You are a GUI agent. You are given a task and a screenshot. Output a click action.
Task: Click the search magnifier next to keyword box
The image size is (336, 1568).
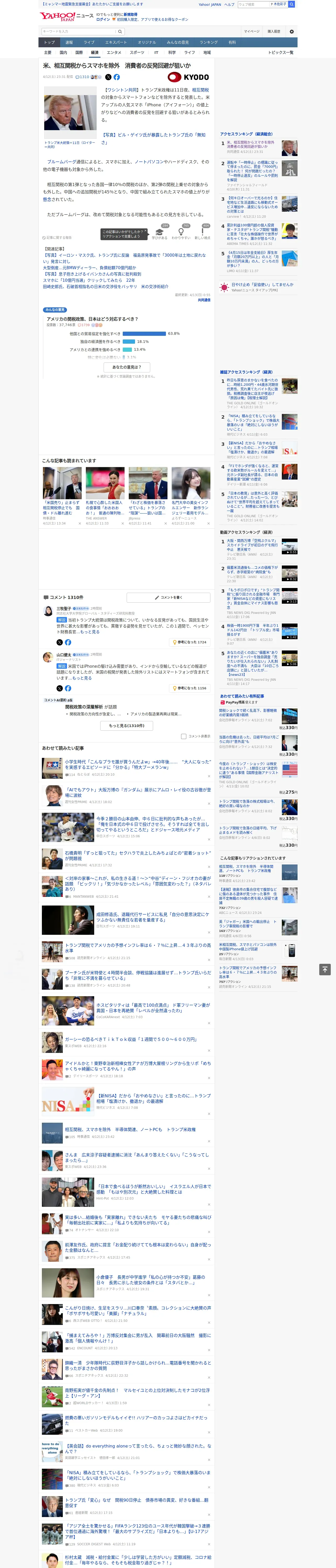120,32
